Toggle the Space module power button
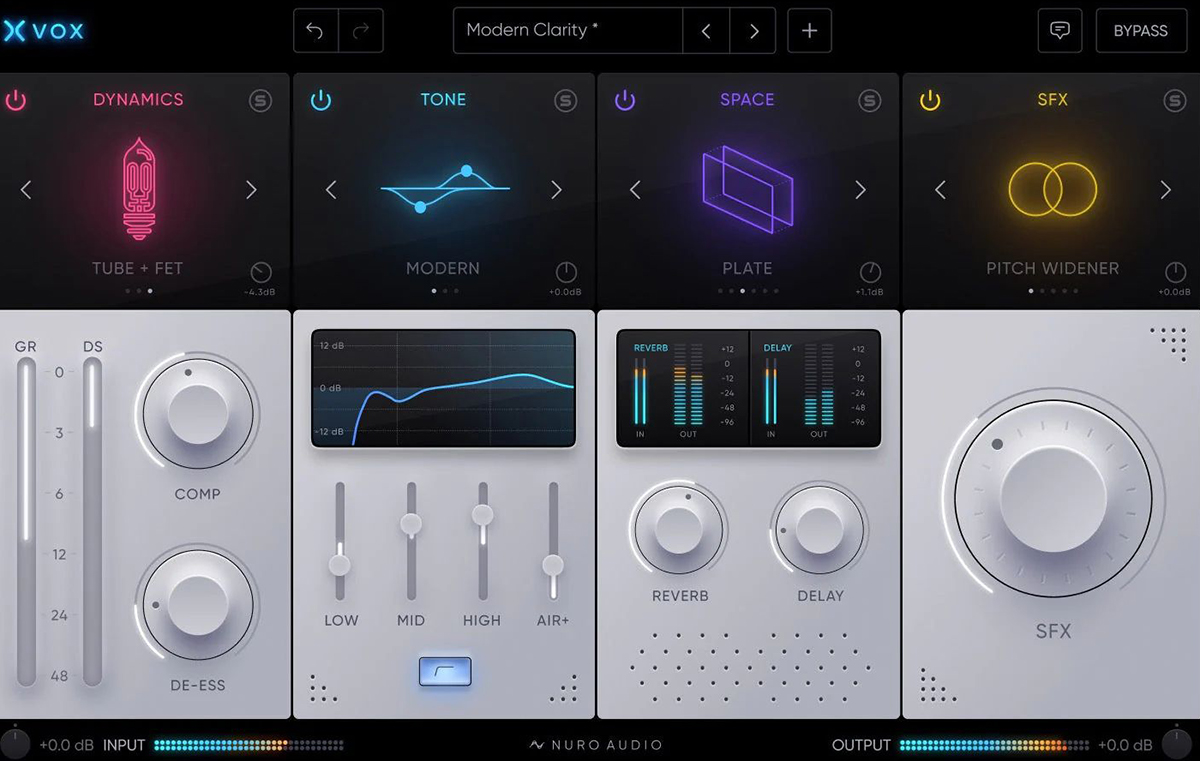The width and height of the screenshot is (1200, 761). (x=625, y=100)
